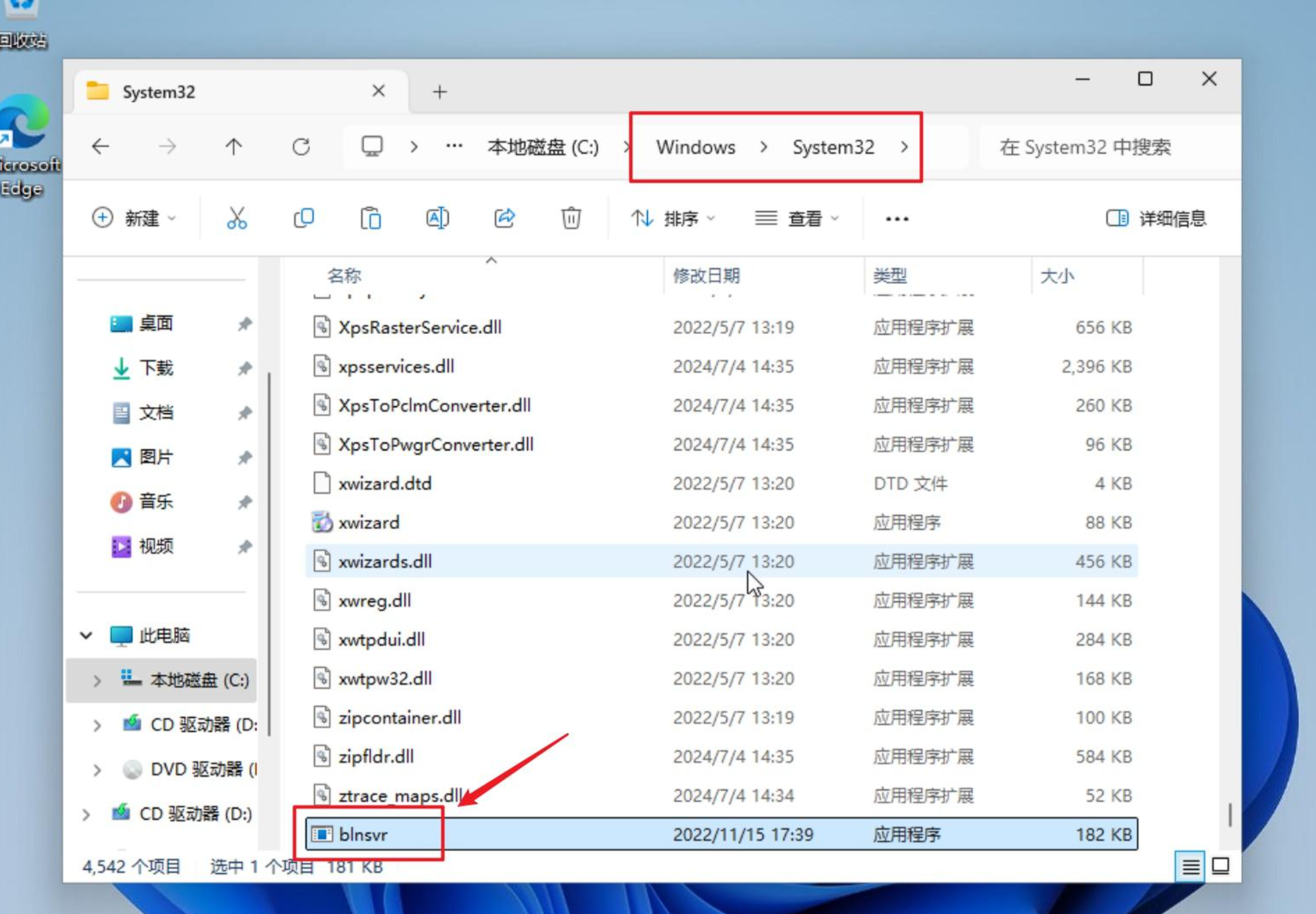Select the System32 tab
The height and width of the screenshot is (914, 1316).
pos(241,92)
